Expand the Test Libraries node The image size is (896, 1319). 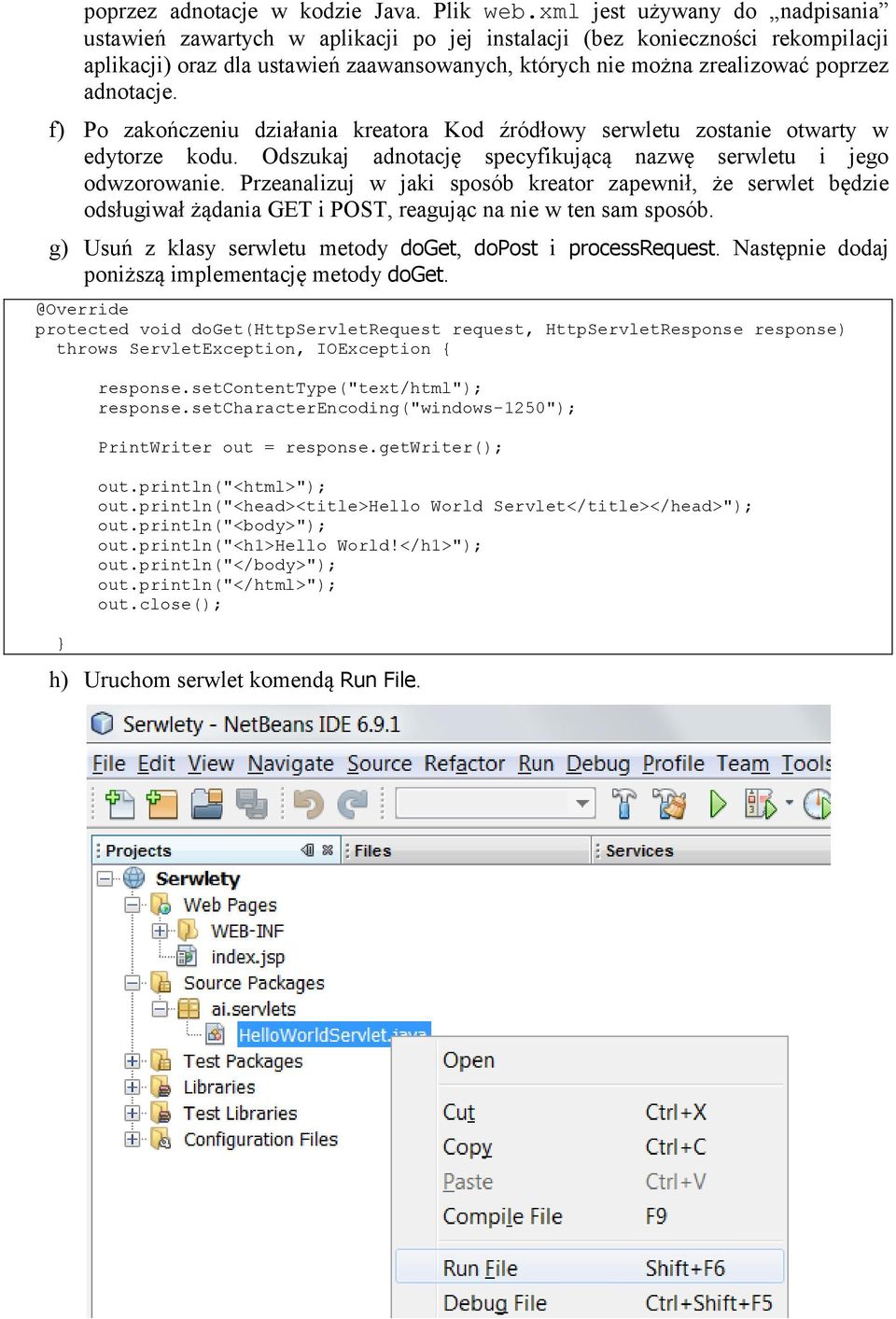[x=133, y=1113]
